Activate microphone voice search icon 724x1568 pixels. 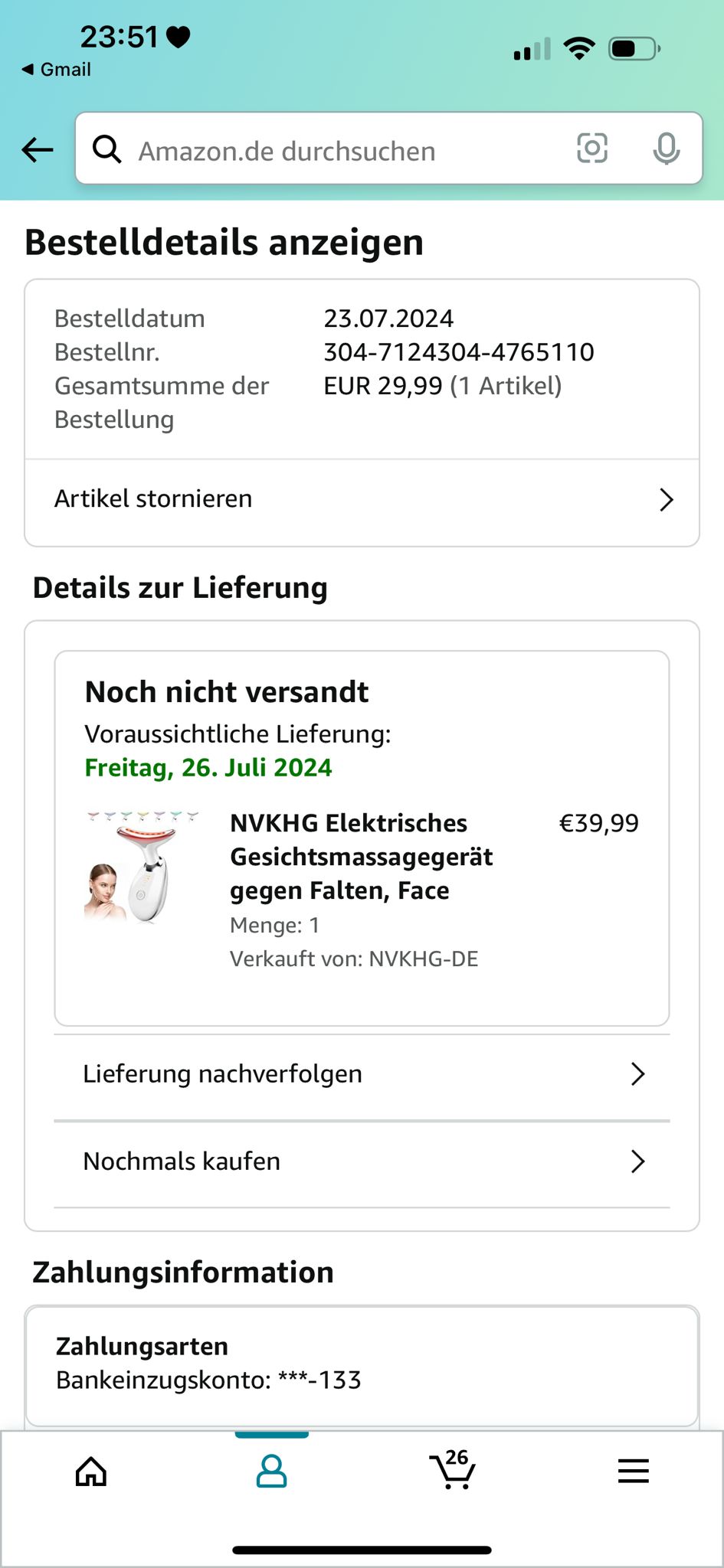click(666, 149)
